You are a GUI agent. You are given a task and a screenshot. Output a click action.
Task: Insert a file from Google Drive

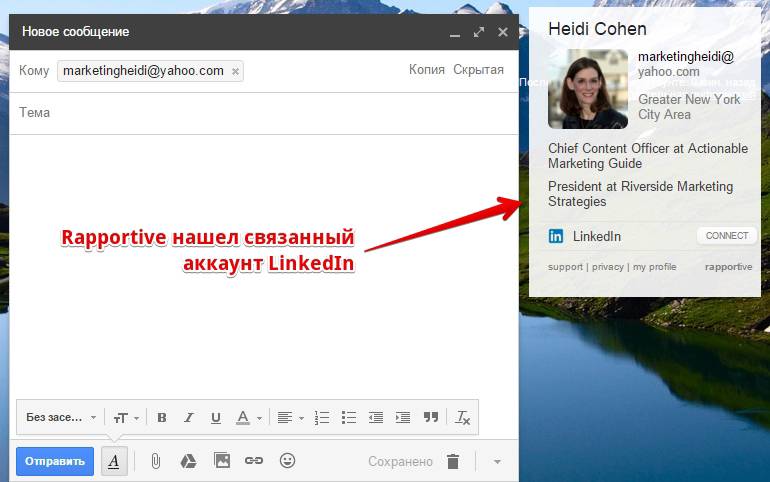click(x=188, y=461)
